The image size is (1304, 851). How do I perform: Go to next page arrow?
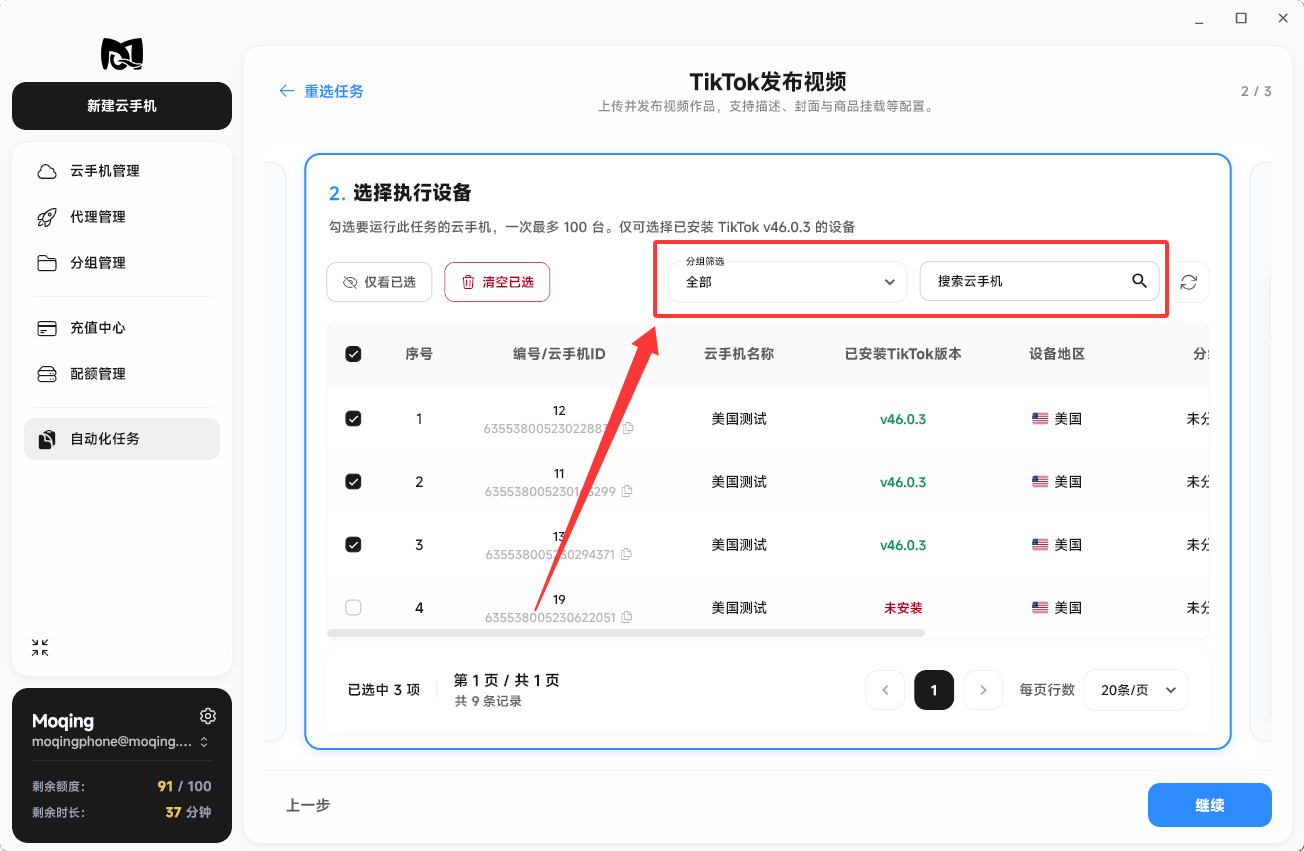tap(983, 690)
